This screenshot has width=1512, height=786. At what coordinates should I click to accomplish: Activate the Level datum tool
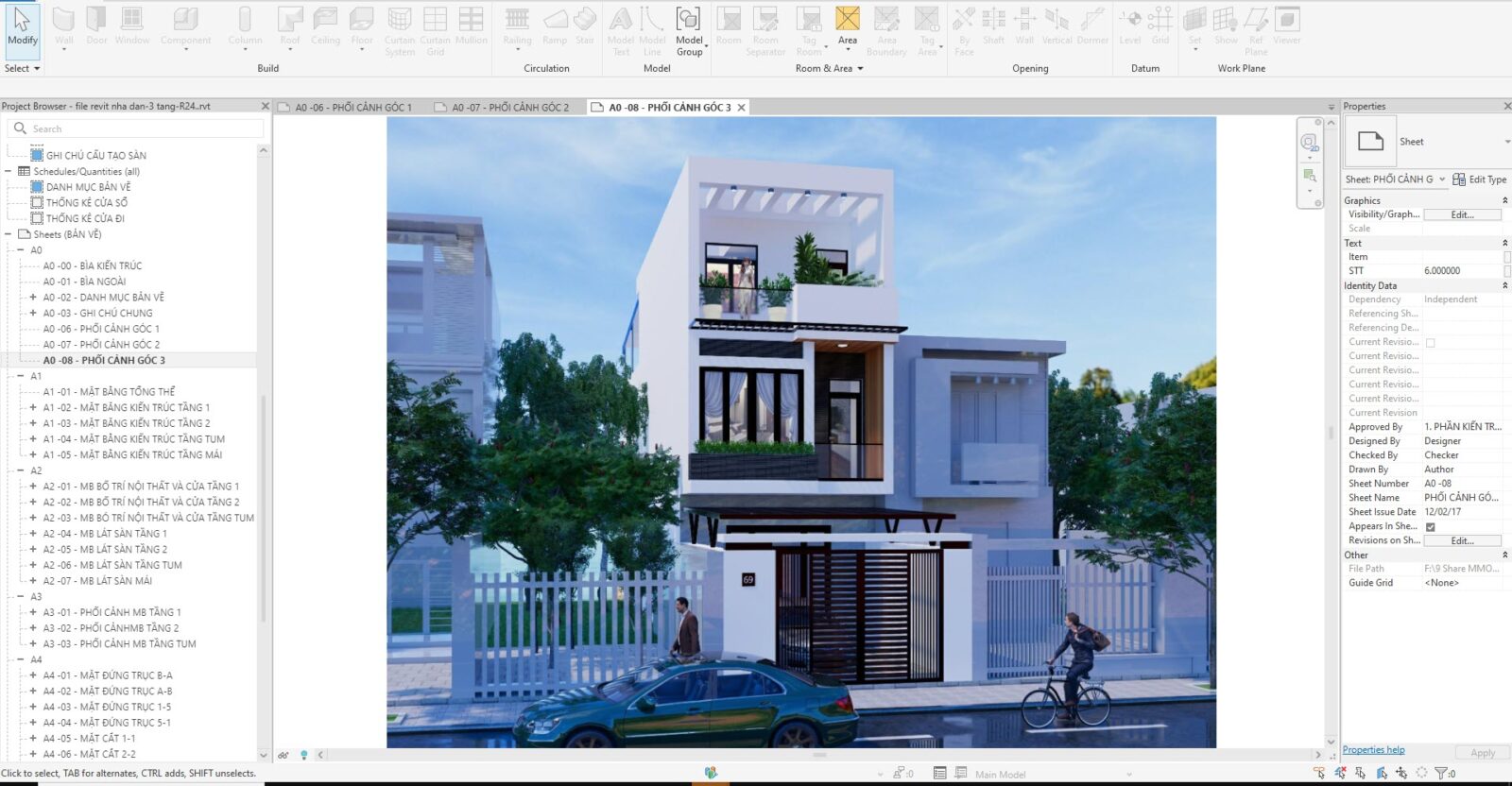(x=1130, y=26)
